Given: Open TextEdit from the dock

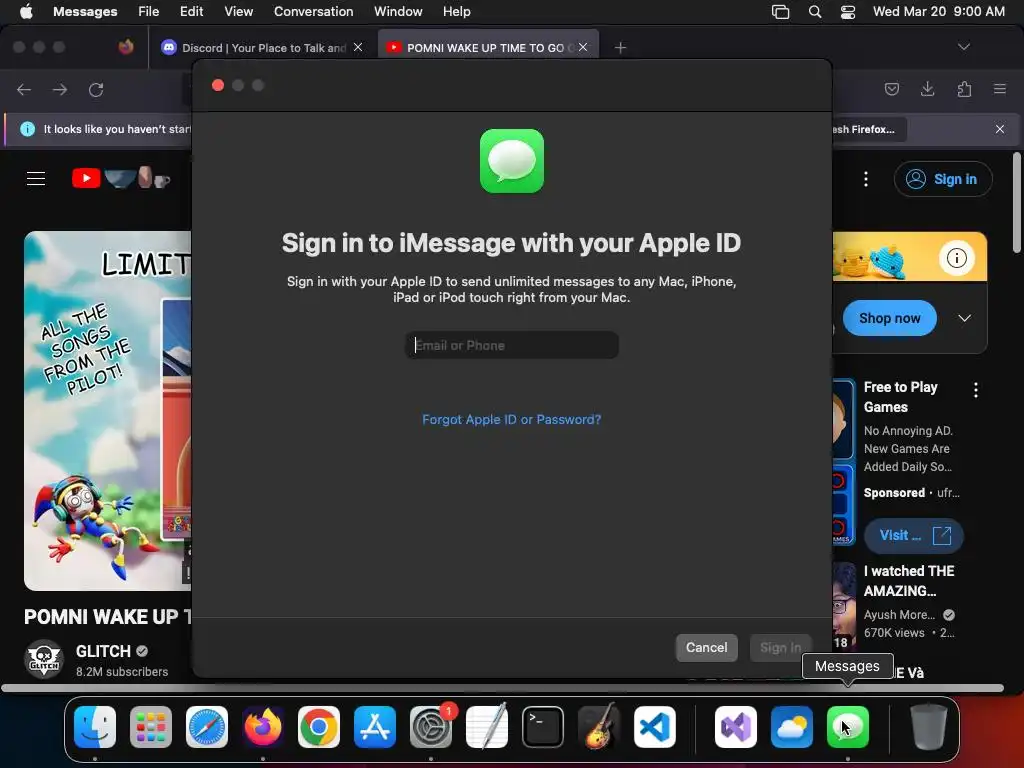Looking at the screenshot, I should (487, 727).
